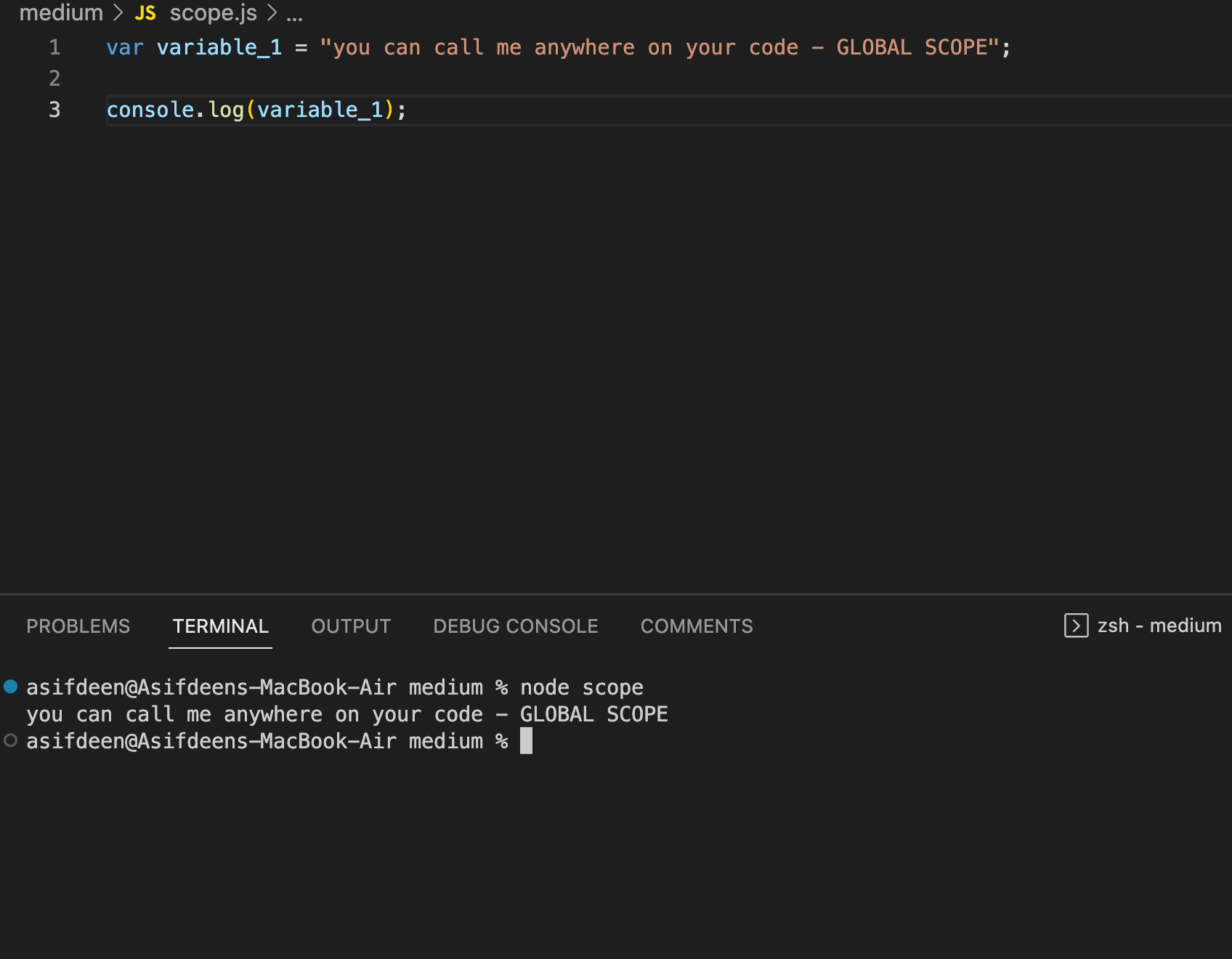This screenshot has height=959, width=1232.
Task: Click the terminal cursor at the prompt
Action: tap(527, 741)
